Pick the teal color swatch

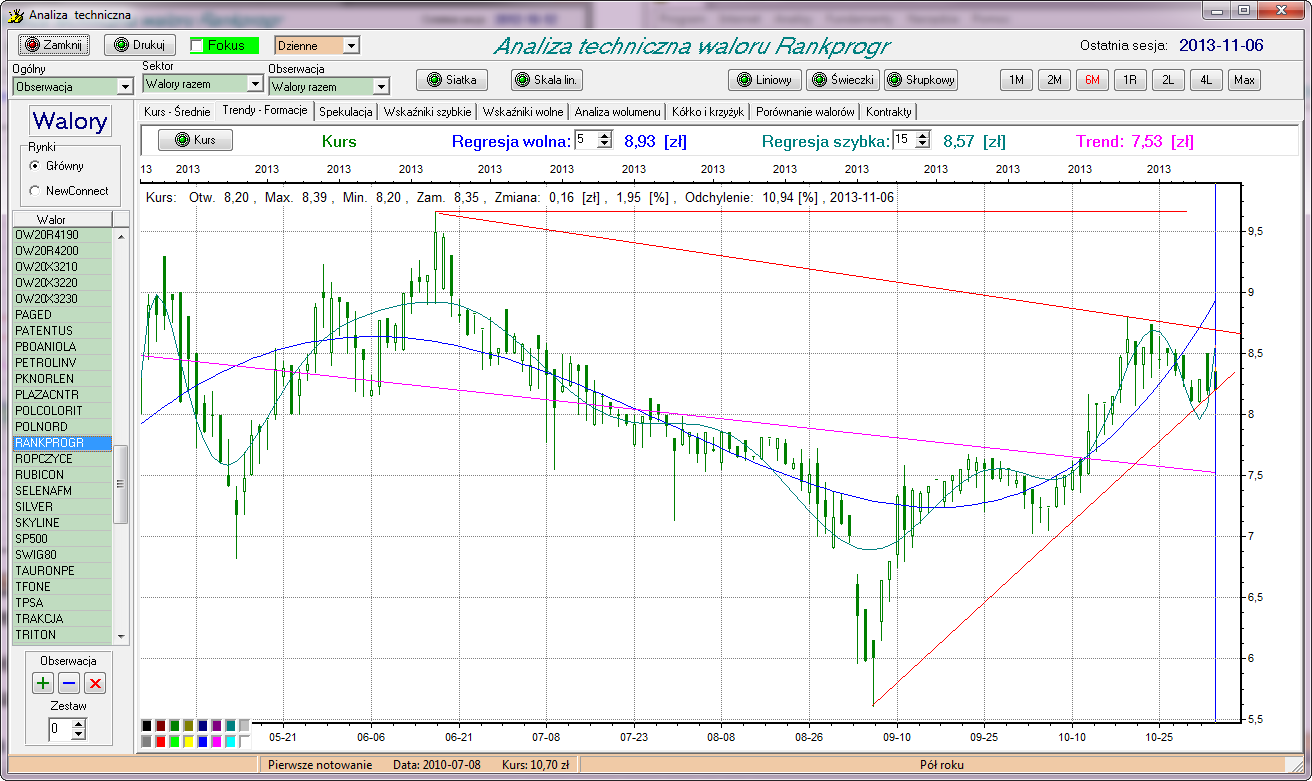pos(231,726)
